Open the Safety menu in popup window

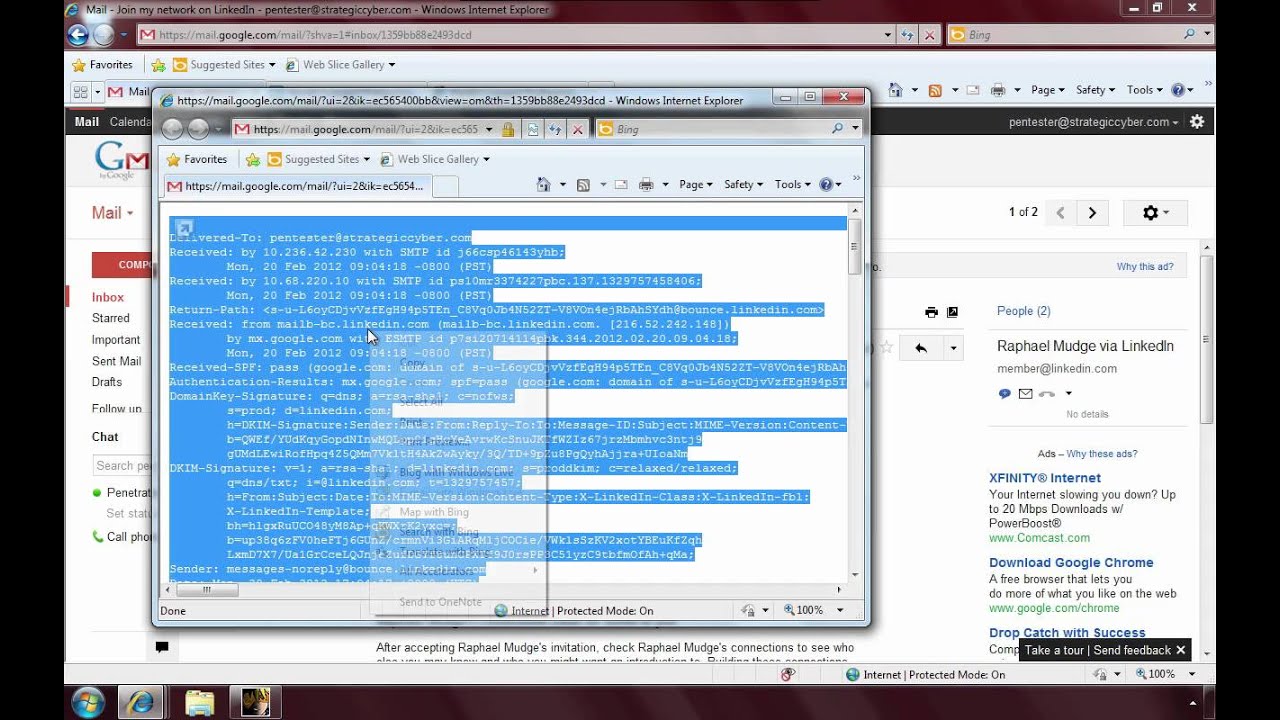(743, 184)
